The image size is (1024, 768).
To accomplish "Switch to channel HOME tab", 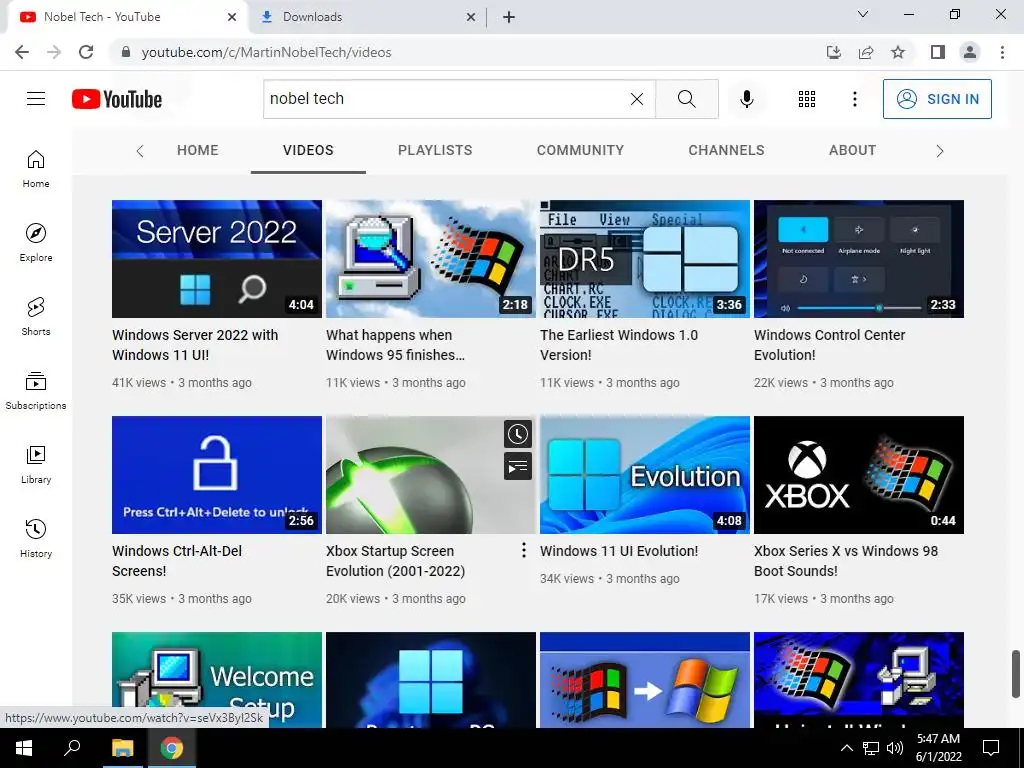I will tap(197, 150).
